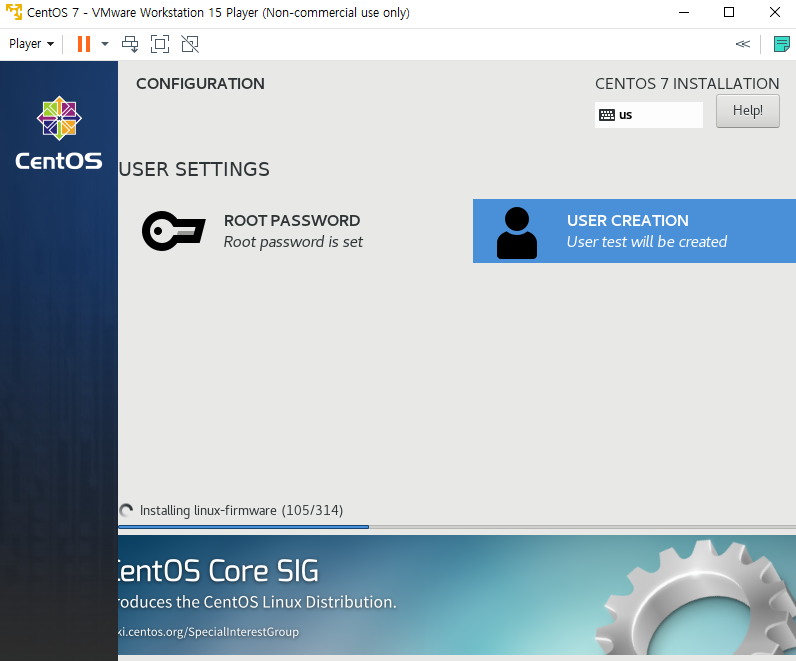796x661 pixels.
Task: Click the spinning progress indicator icon
Action: (126, 510)
